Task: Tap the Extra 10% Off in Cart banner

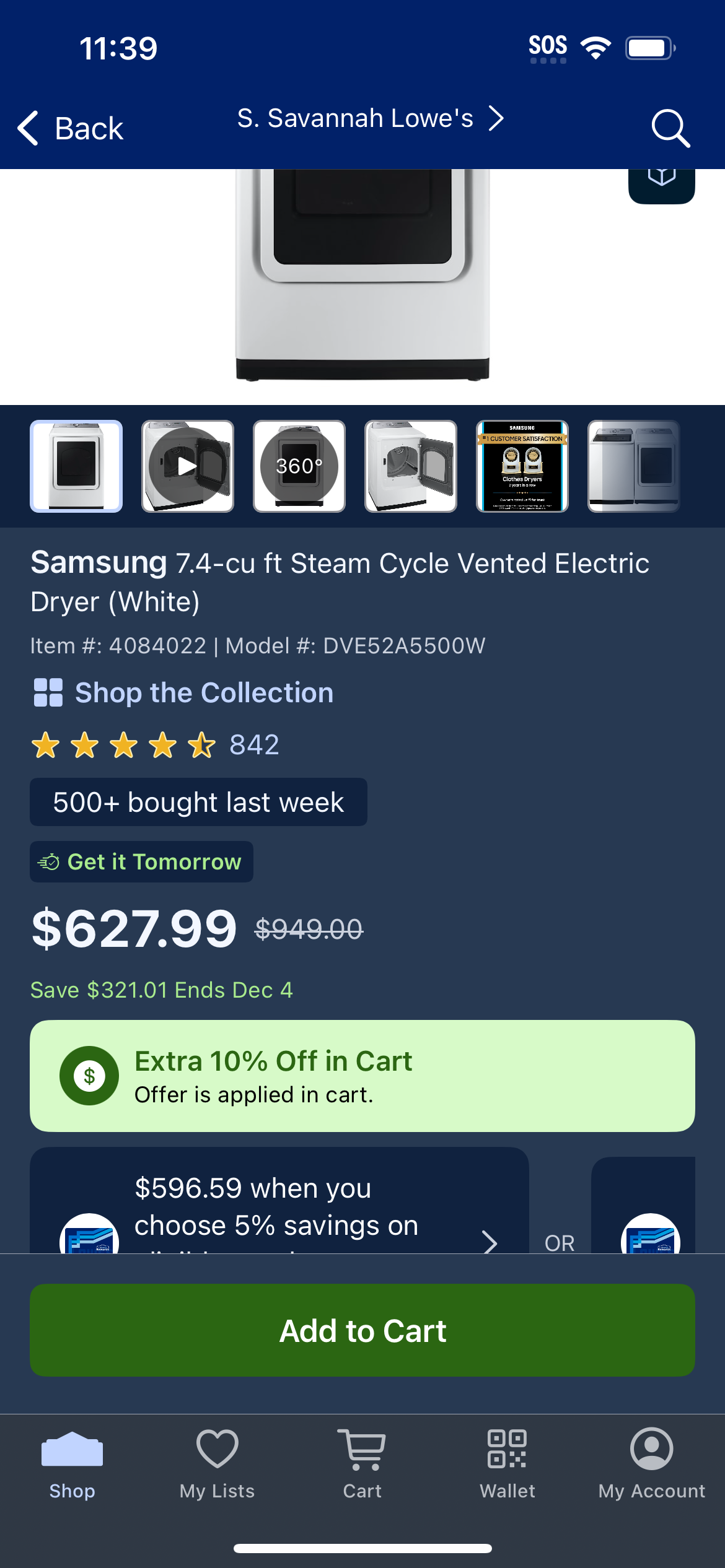Action: [362, 1076]
